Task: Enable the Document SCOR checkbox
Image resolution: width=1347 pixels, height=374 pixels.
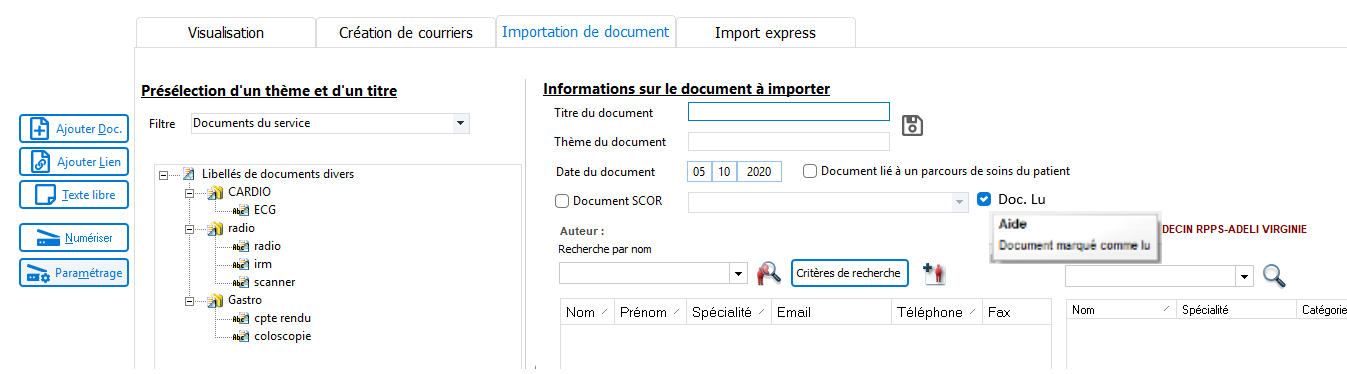Action: [562, 201]
